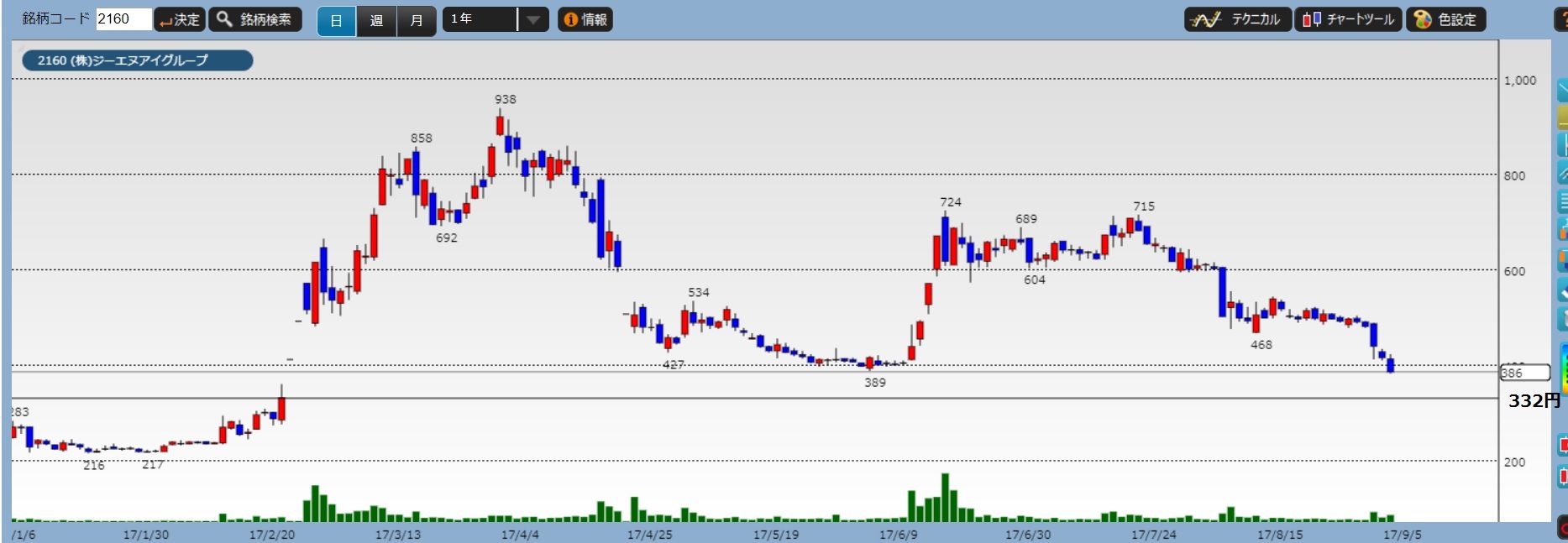Click the 17/4/25 date label

pos(650,535)
